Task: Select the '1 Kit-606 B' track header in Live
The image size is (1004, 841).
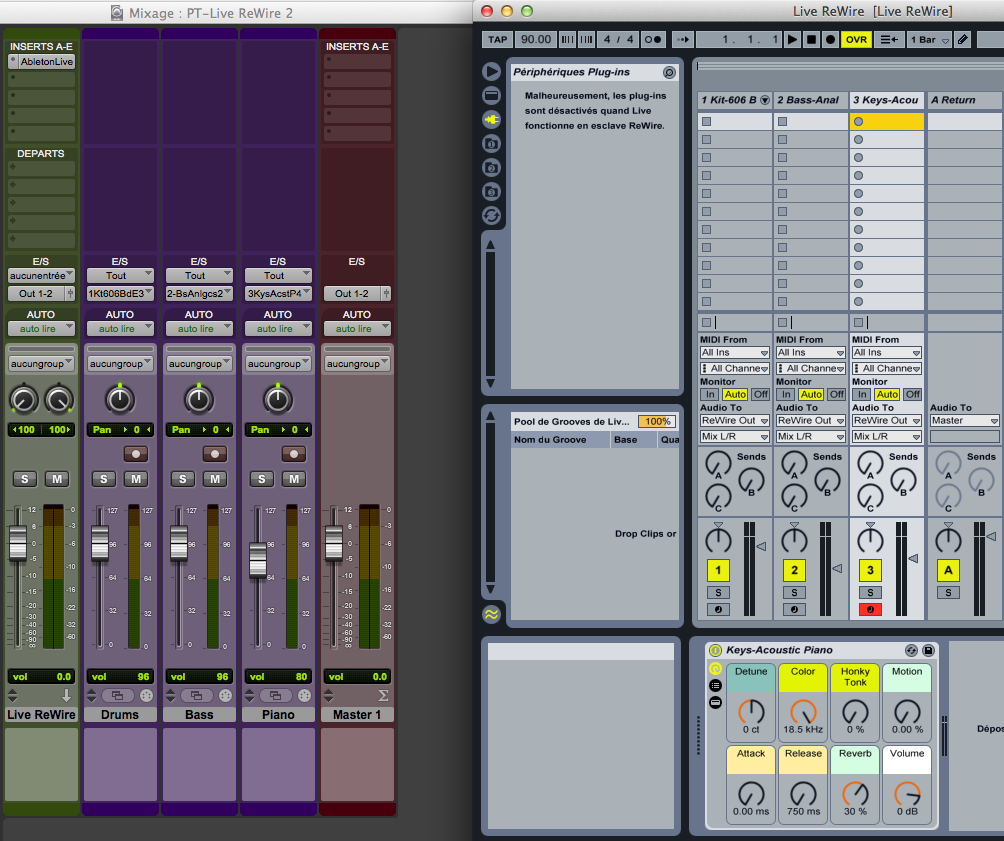Action: coord(734,100)
